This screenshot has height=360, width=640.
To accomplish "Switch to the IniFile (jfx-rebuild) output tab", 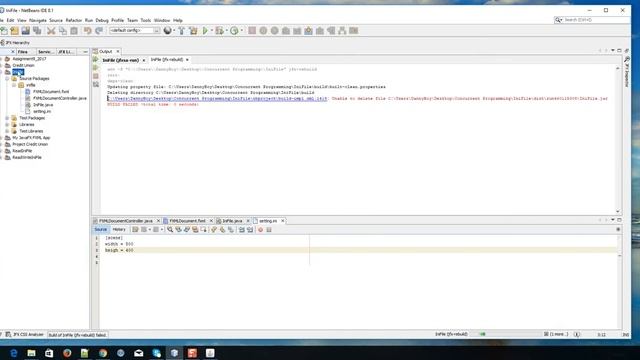I will click(x=167, y=60).
